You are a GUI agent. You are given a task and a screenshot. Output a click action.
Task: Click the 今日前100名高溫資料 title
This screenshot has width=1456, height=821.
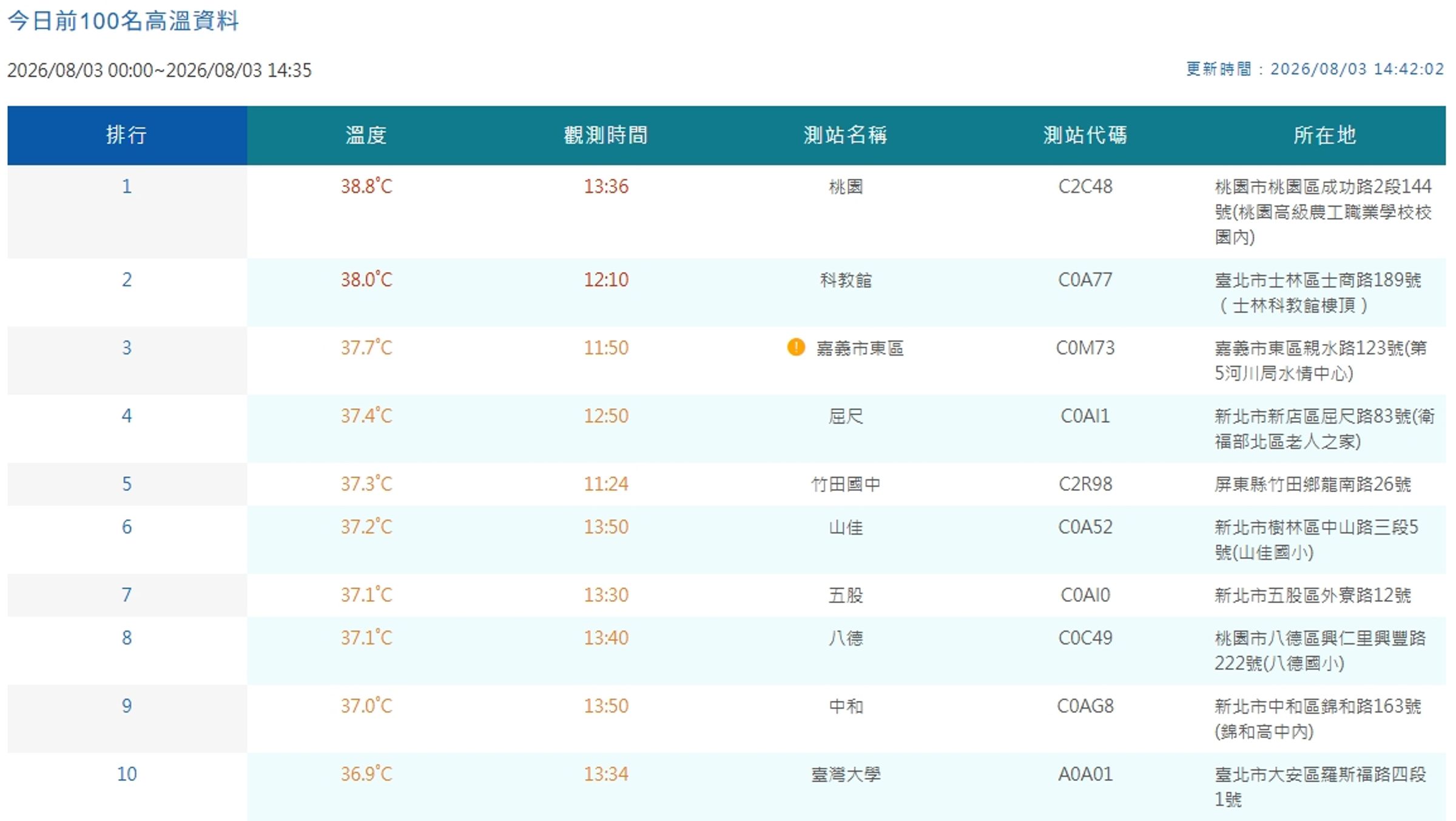(123, 21)
